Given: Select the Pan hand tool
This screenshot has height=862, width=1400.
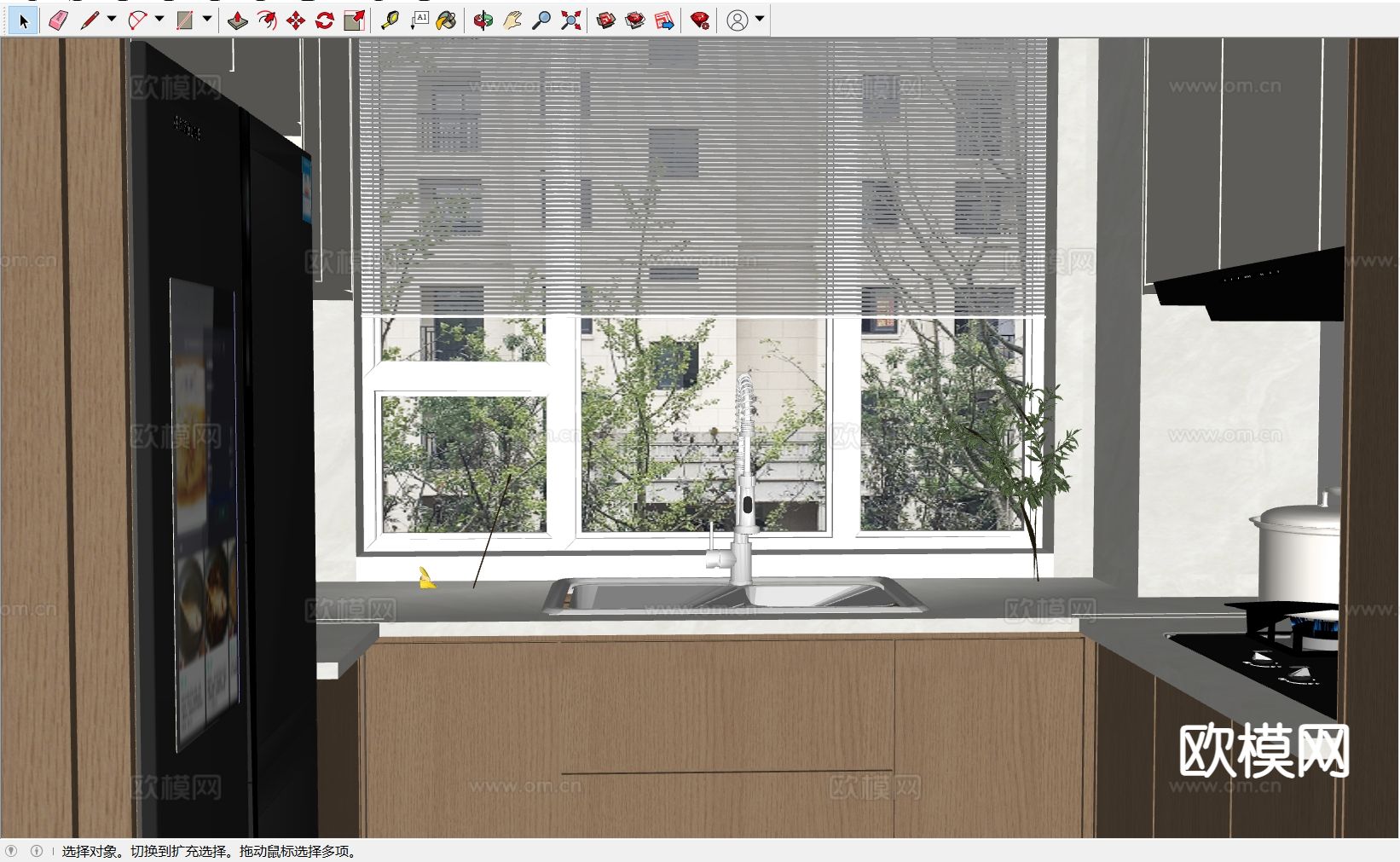Looking at the screenshot, I should (512, 20).
